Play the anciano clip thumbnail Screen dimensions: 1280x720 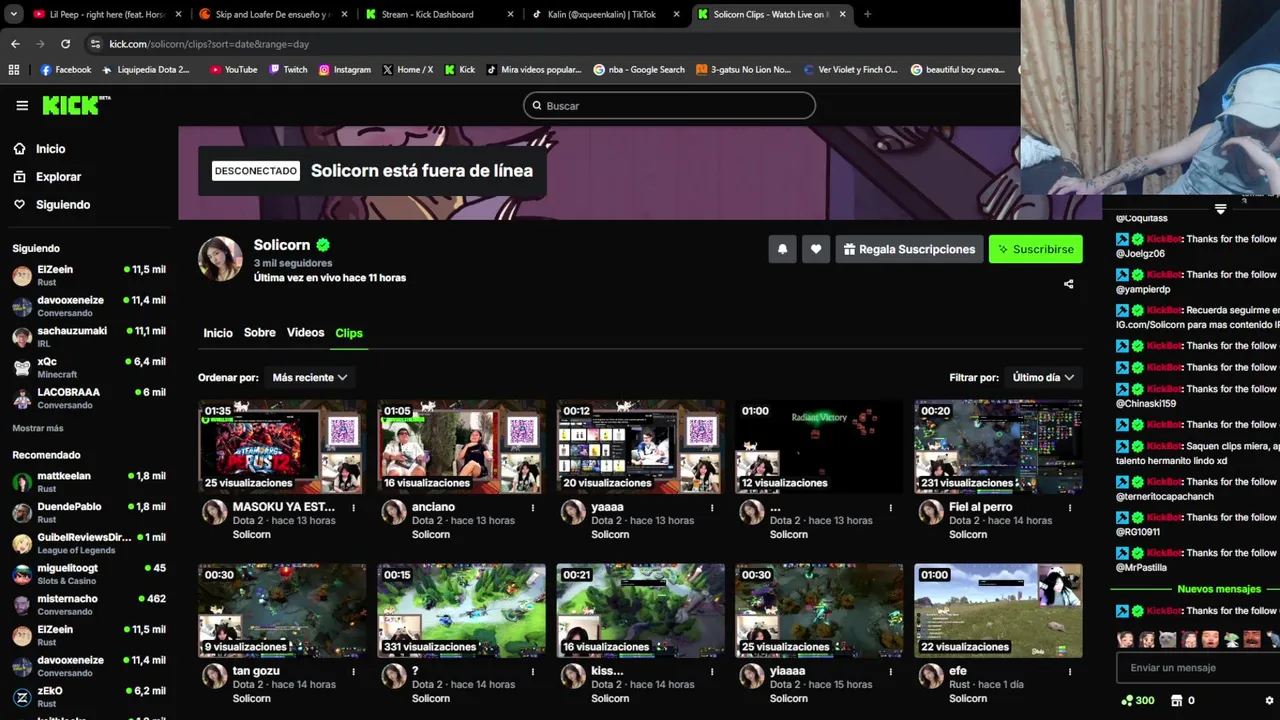point(461,446)
